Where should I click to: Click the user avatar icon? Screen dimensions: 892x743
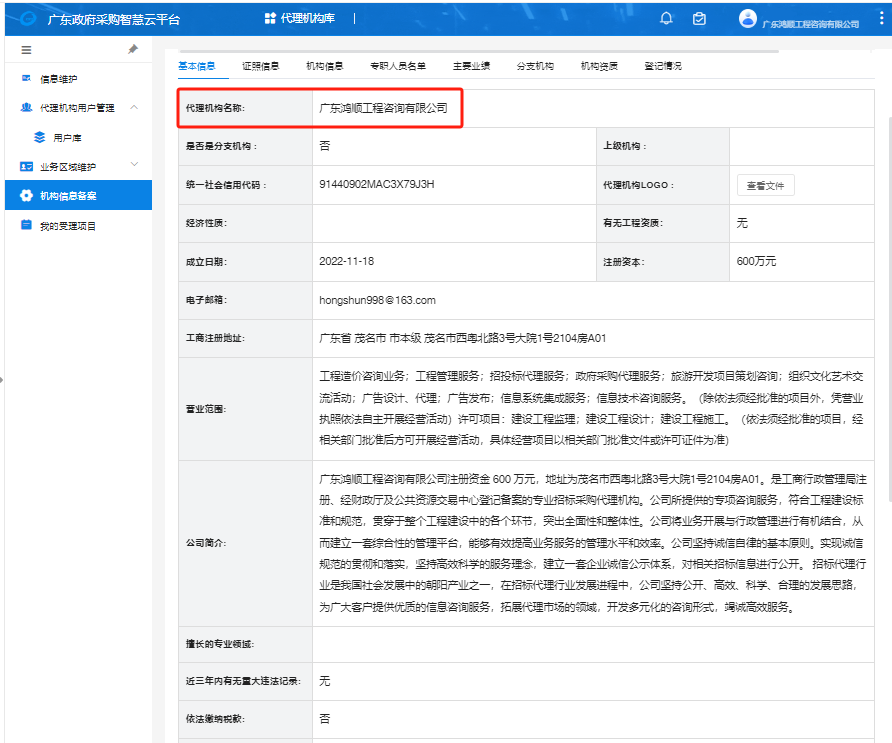(748, 19)
